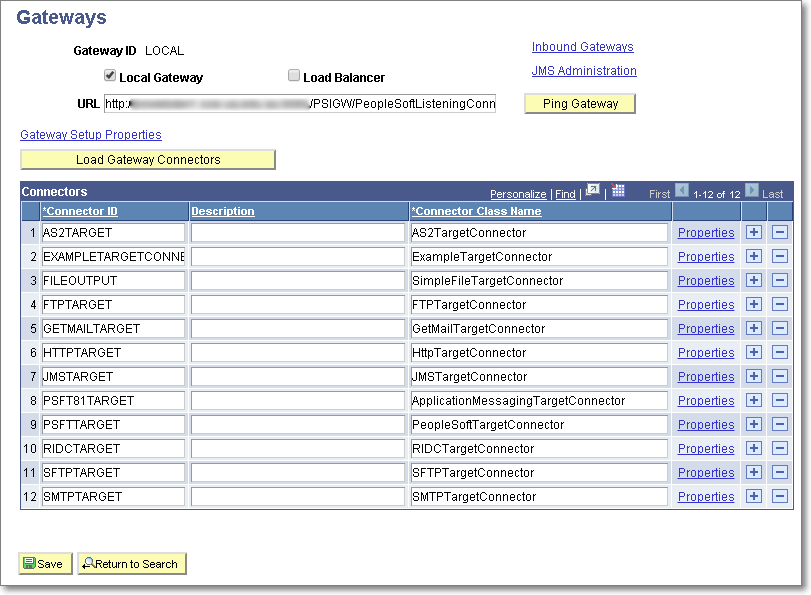Uncheck the Local Gateway checkbox

coord(110,75)
